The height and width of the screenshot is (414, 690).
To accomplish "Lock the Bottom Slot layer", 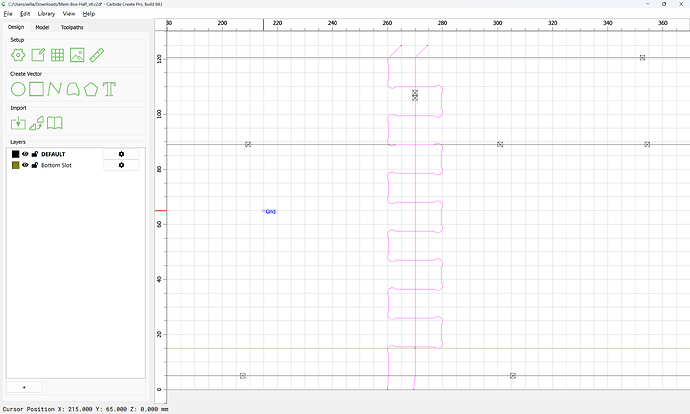I will (x=35, y=165).
